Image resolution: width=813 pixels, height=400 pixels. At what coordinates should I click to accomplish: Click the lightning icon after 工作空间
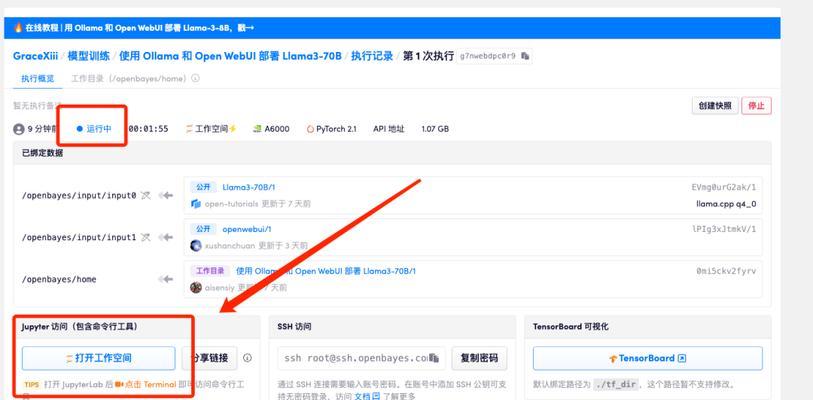coord(232,129)
